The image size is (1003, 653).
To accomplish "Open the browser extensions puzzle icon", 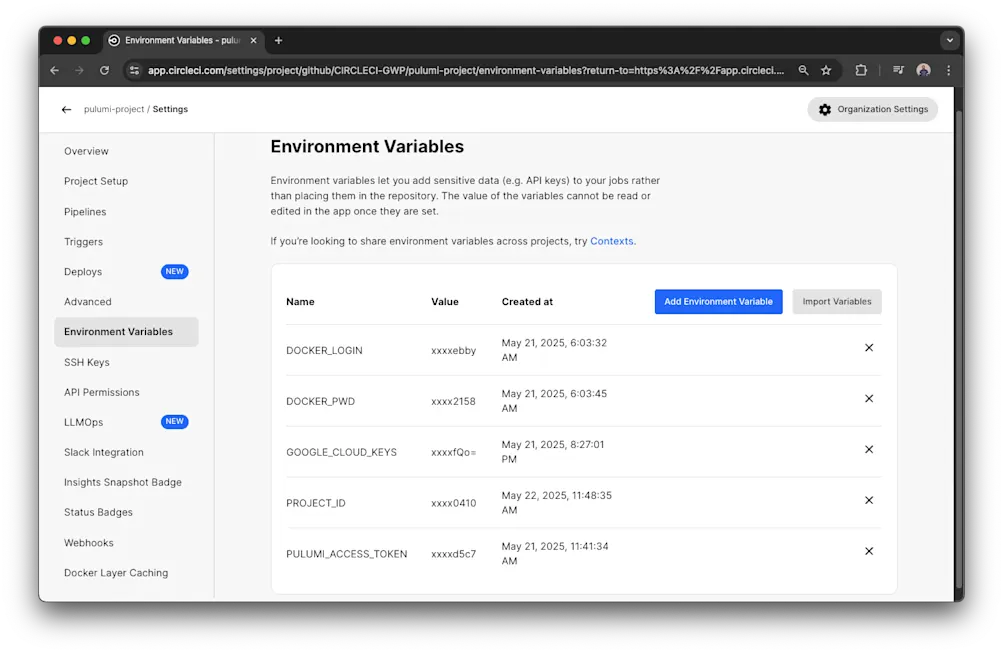I will (x=860, y=70).
